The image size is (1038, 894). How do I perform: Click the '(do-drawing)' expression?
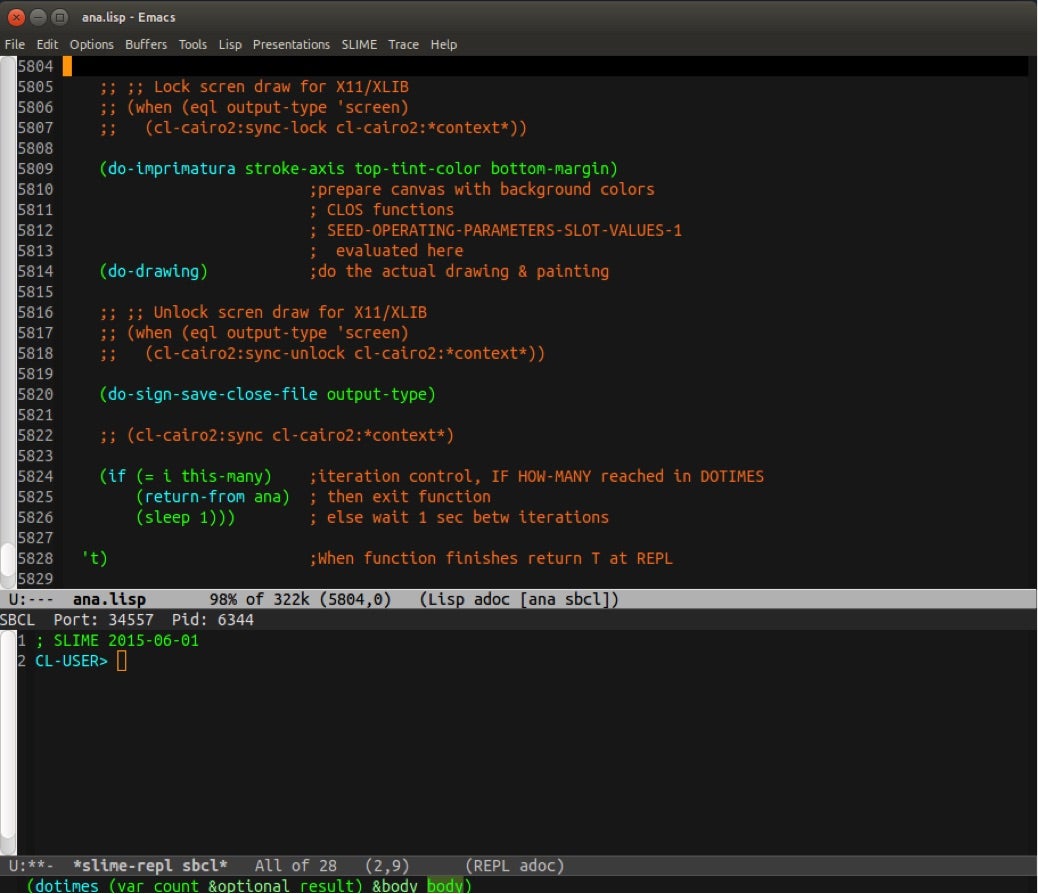point(154,272)
